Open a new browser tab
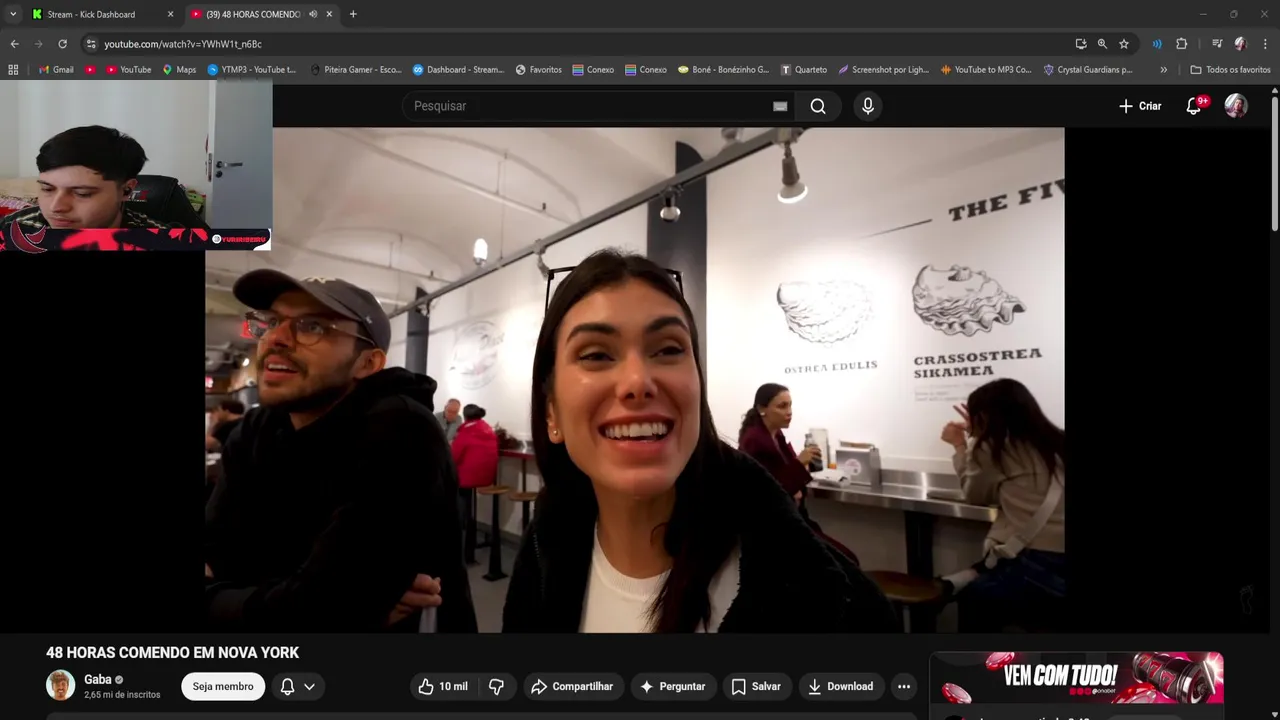The height and width of the screenshot is (720, 1280). click(353, 14)
